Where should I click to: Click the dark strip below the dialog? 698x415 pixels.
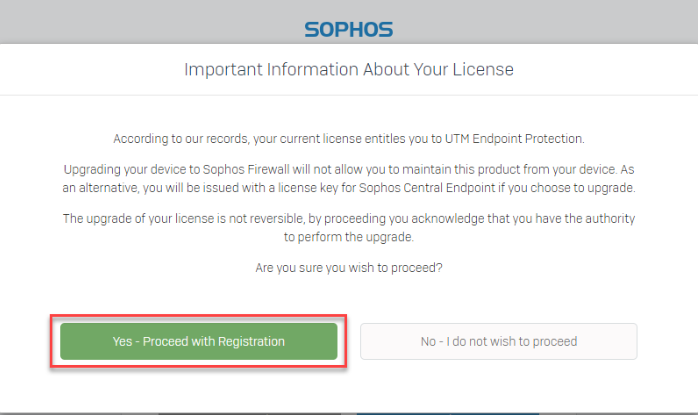click(x=349, y=414)
